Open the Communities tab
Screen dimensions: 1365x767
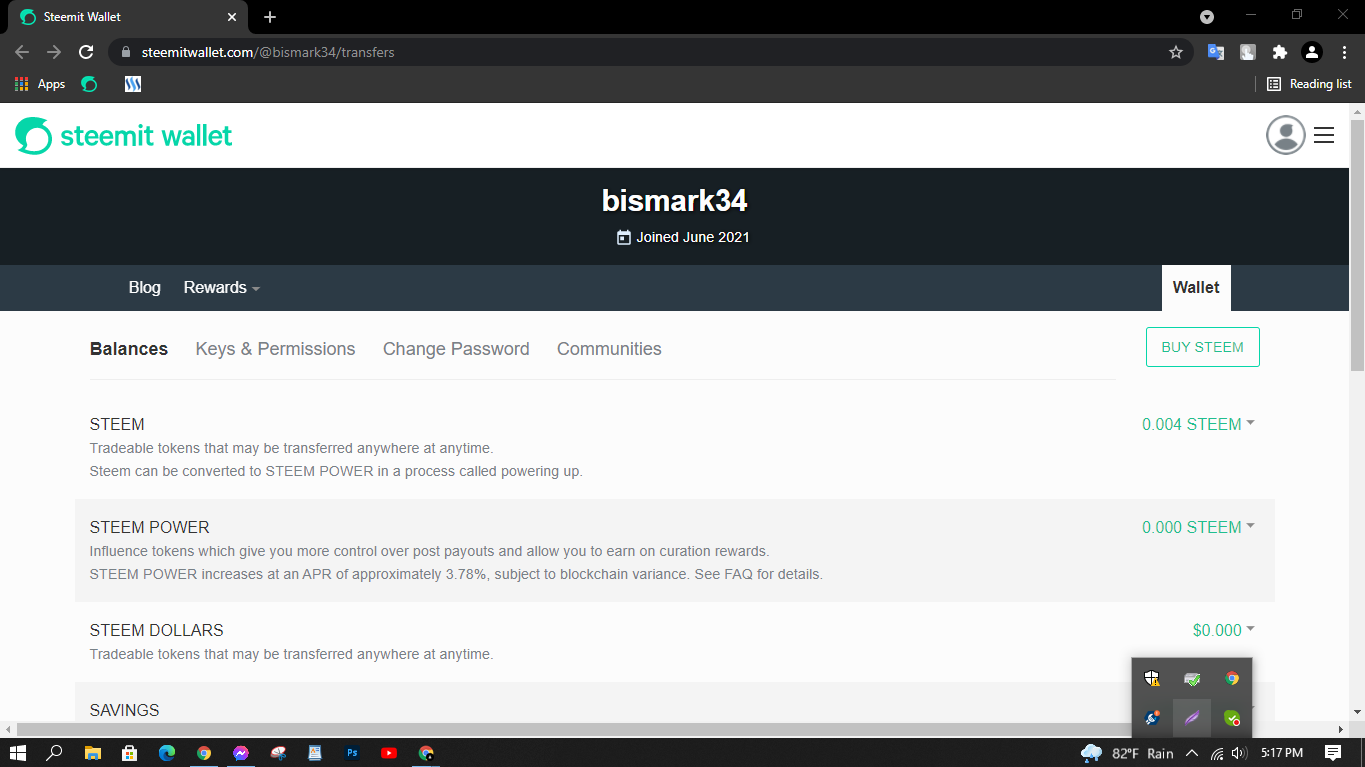[609, 349]
